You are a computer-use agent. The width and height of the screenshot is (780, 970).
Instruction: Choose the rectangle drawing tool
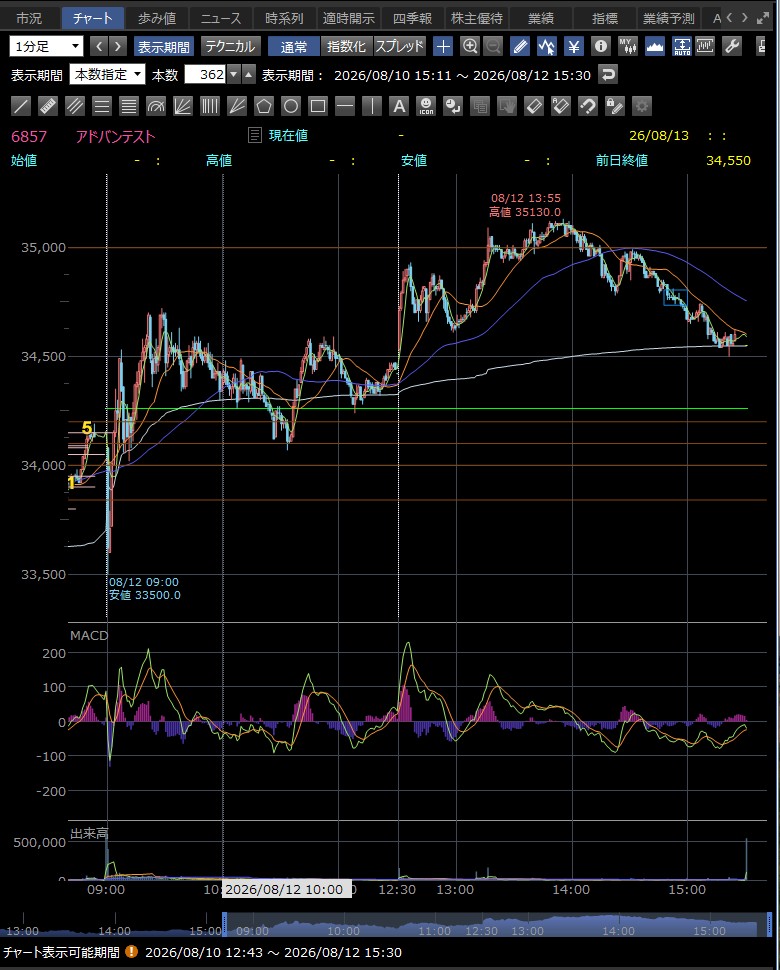pos(318,106)
